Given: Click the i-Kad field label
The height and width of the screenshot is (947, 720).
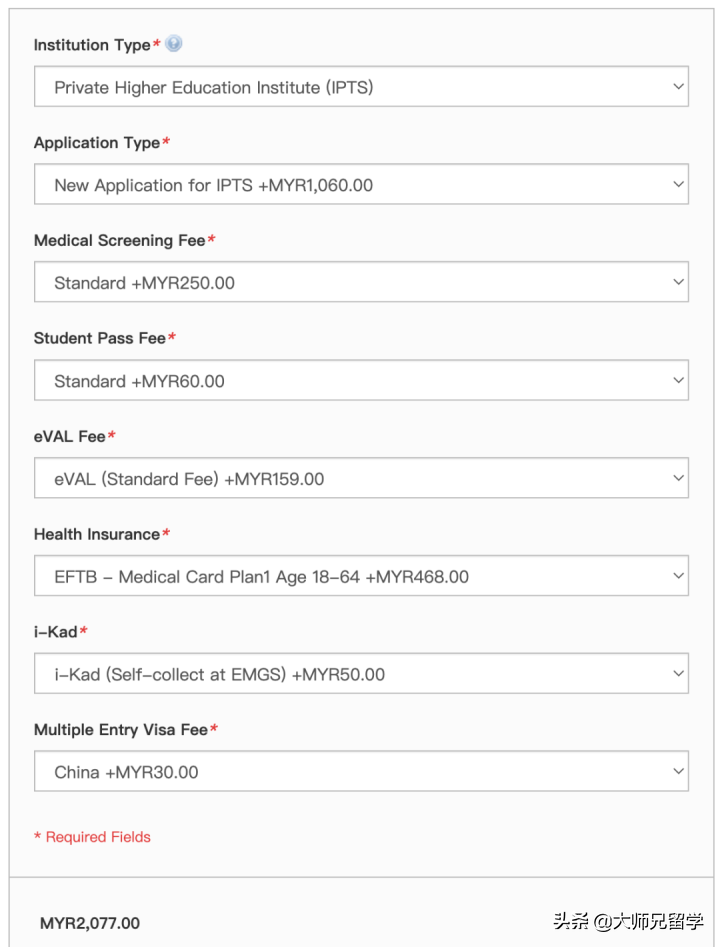Looking at the screenshot, I should (x=56, y=632).
